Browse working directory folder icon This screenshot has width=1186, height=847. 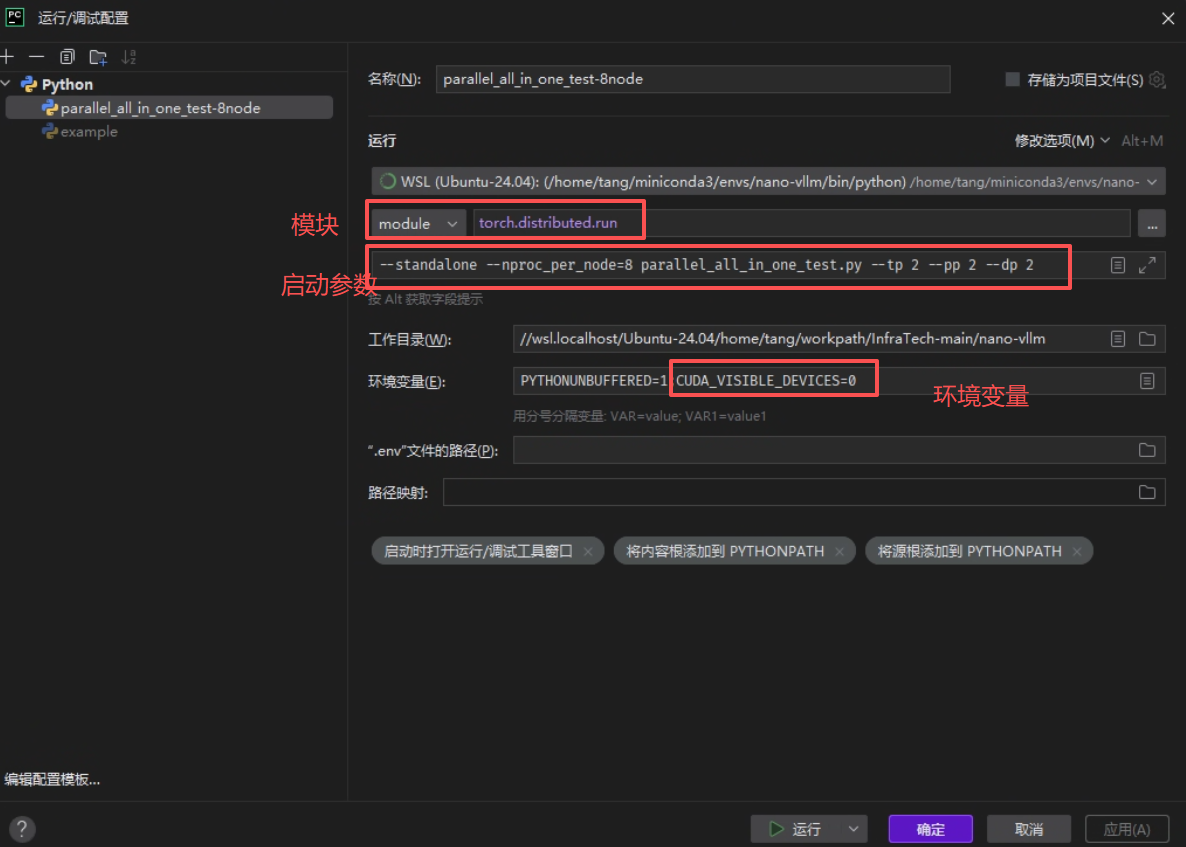[x=1147, y=339]
